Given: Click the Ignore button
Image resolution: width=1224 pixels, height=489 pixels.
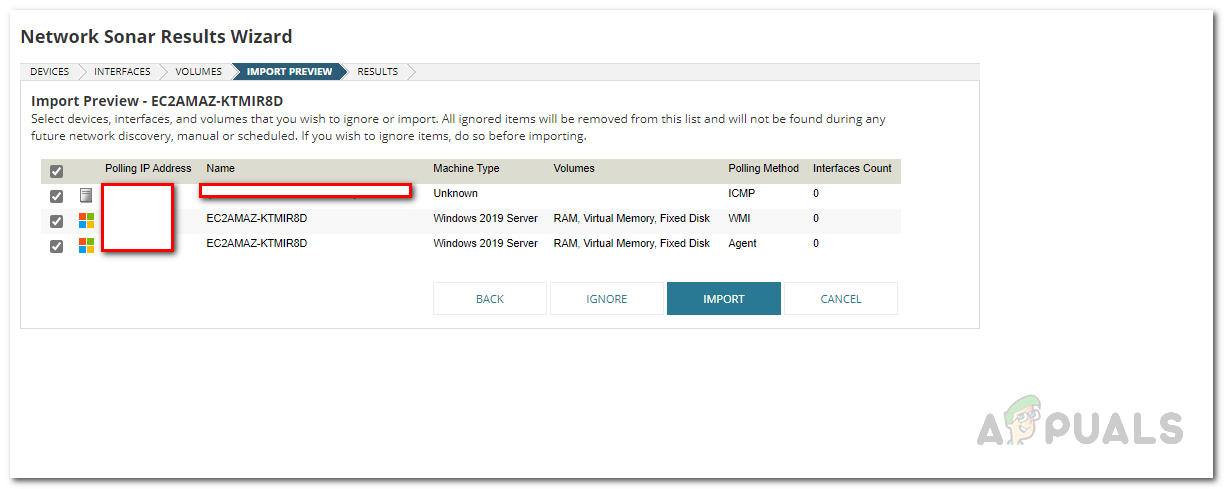Looking at the screenshot, I should pyautogui.click(x=607, y=299).
